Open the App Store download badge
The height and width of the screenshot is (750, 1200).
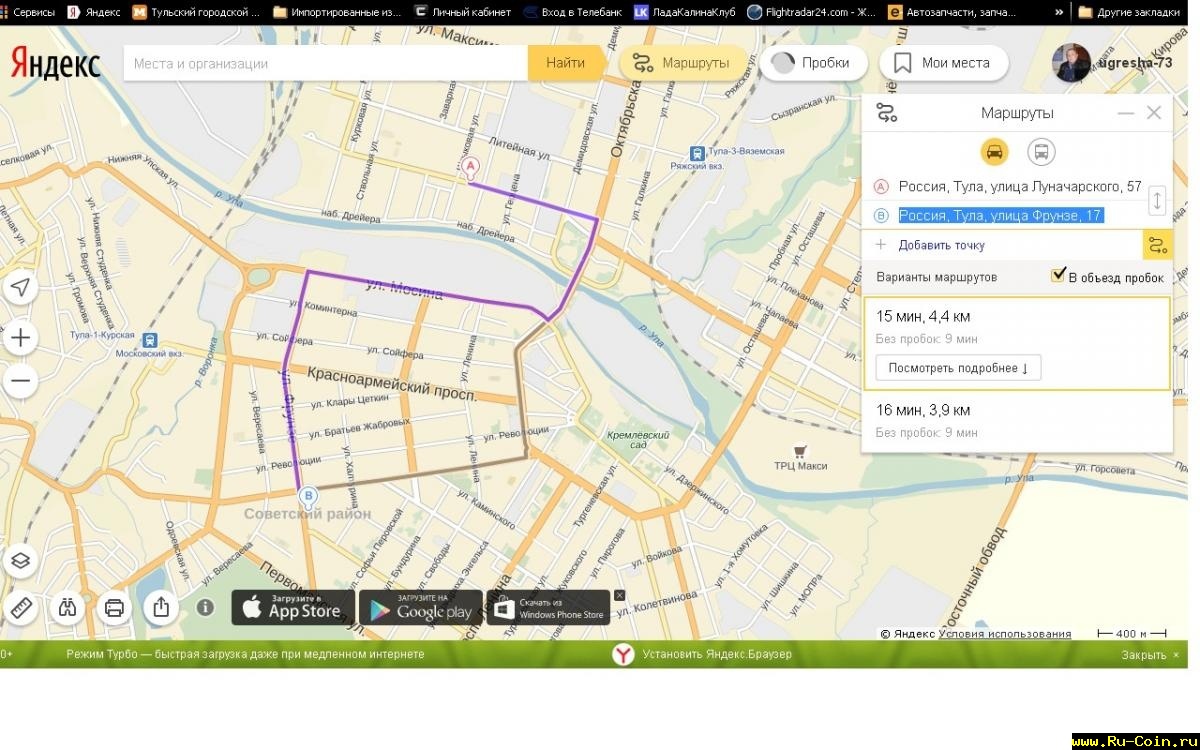point(293,607)
